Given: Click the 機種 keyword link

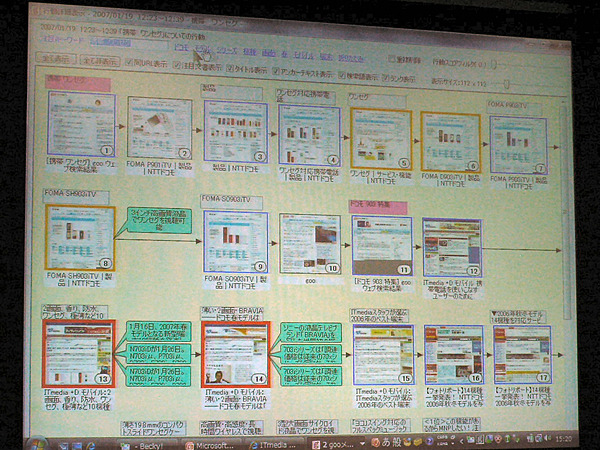Looking at the screenshot, I should point(249,52).
